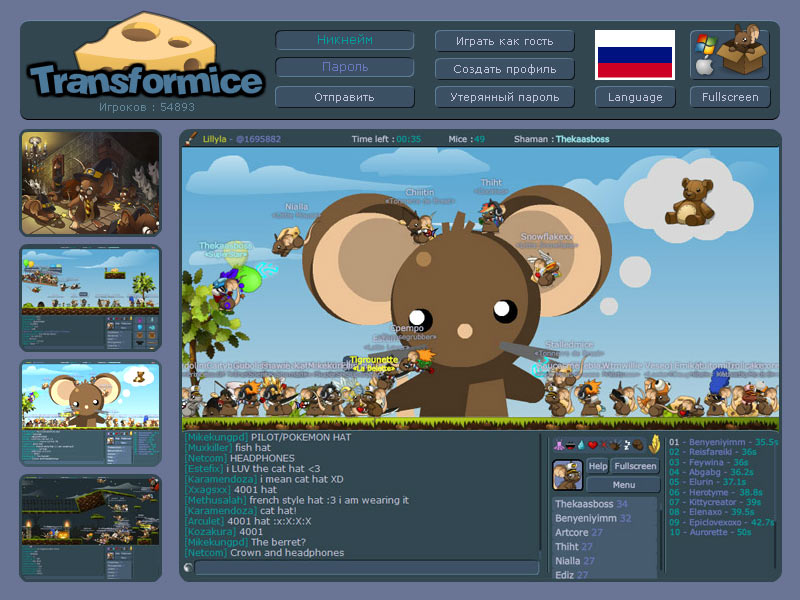Viewport: 800px width, 600px height.
Task: Click the [Mikekungpd] name in PILOT/POKEMON HAT line
Action: tap(216, 437)
